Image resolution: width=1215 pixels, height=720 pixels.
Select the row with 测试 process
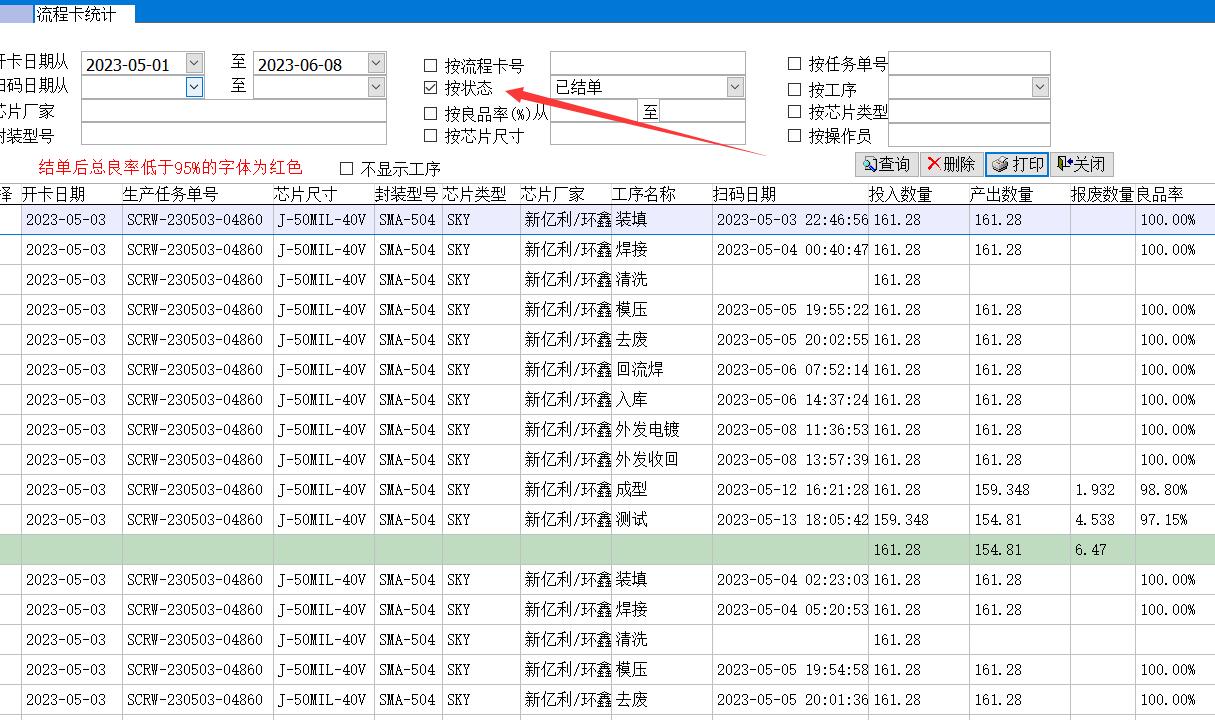pos(632,520)
